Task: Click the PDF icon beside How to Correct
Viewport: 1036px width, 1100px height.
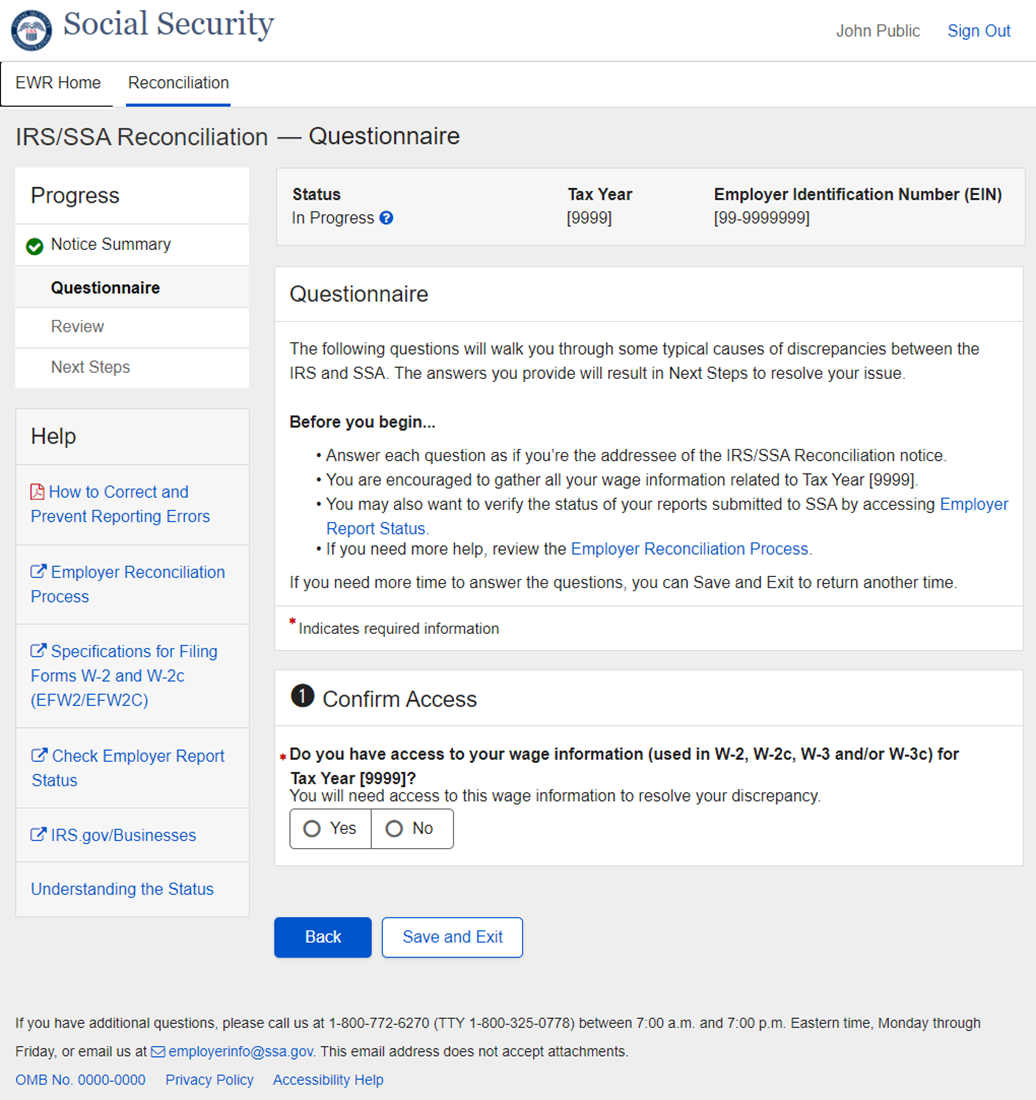Action: coord(38,492)
